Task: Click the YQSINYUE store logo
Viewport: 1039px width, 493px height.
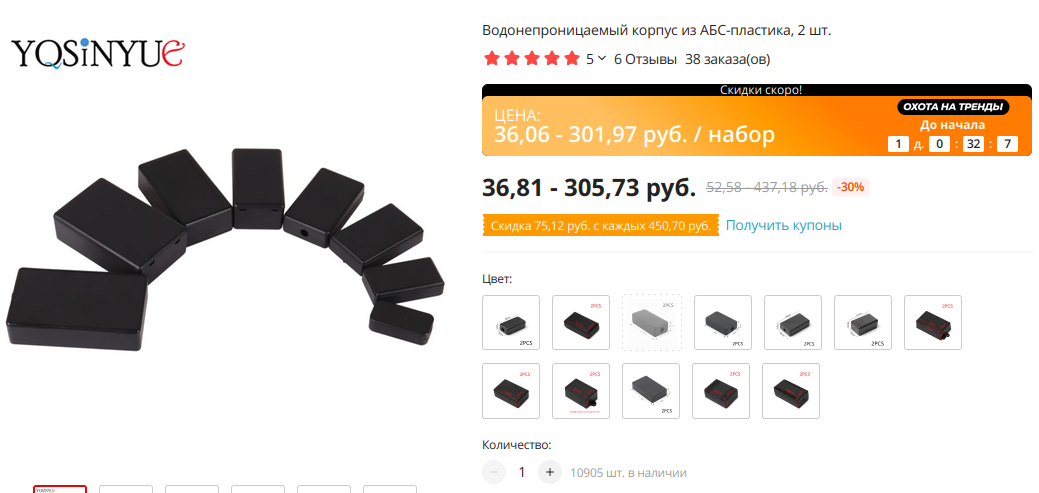Action: (98, 53)
